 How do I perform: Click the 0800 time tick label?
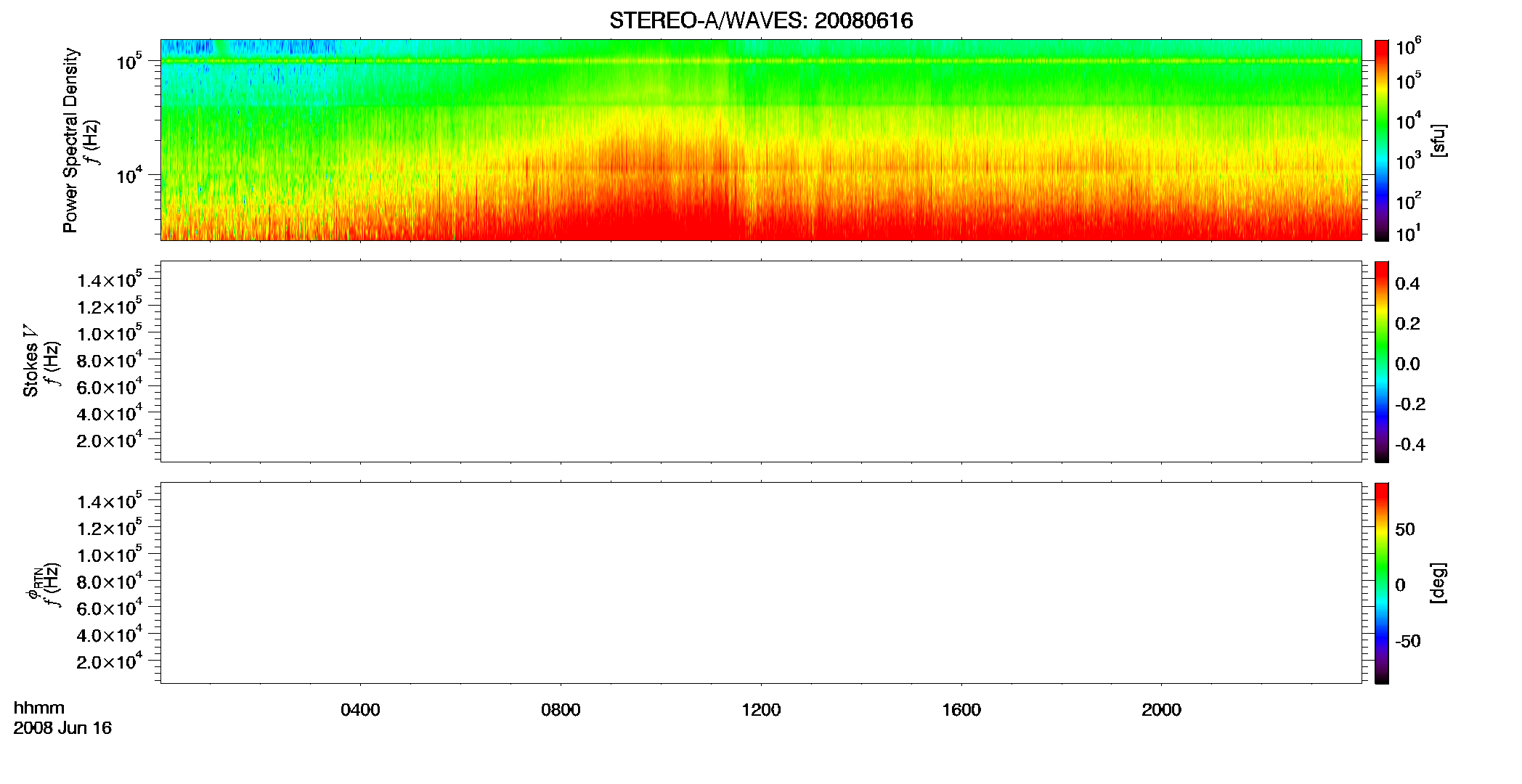coord(561,710)
